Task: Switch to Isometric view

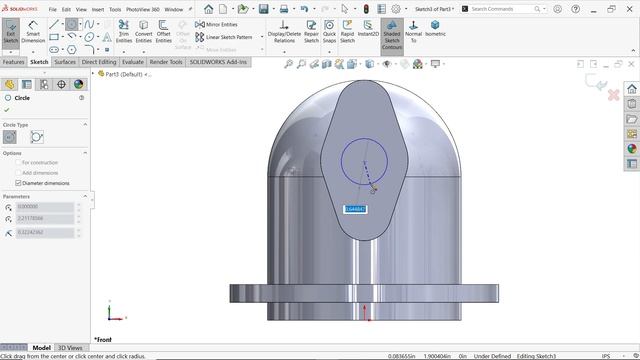Action: tap(435, 29)
